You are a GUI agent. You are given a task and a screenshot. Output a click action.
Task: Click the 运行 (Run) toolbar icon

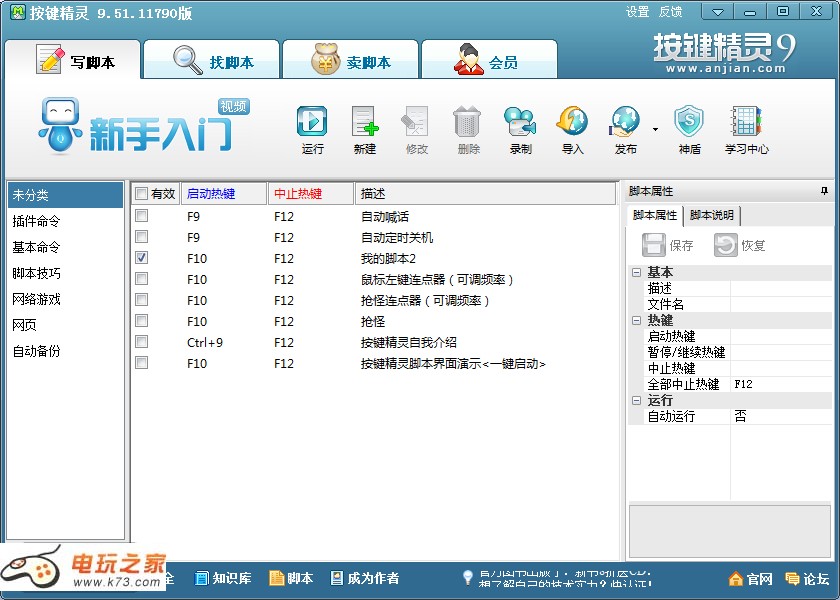[x=312, y=123]
